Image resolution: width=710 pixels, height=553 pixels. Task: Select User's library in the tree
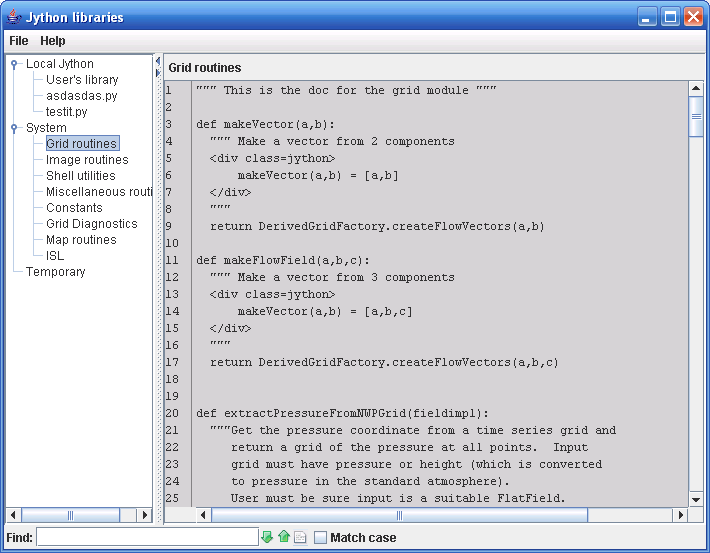click(82, 80)
